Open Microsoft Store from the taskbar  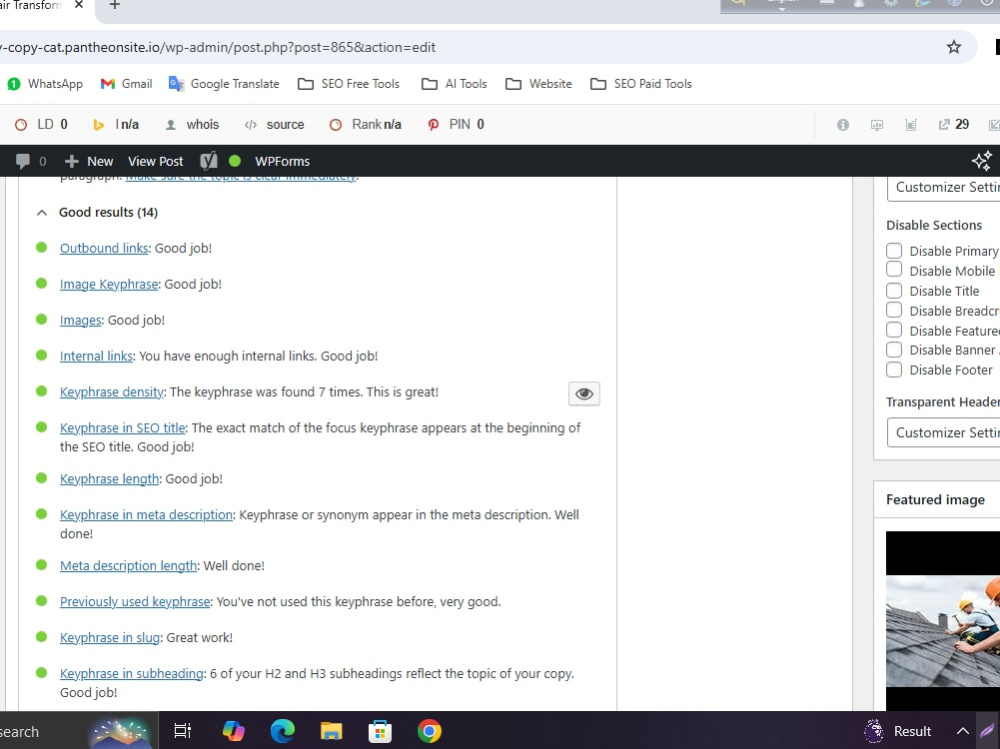click(380, 730)
